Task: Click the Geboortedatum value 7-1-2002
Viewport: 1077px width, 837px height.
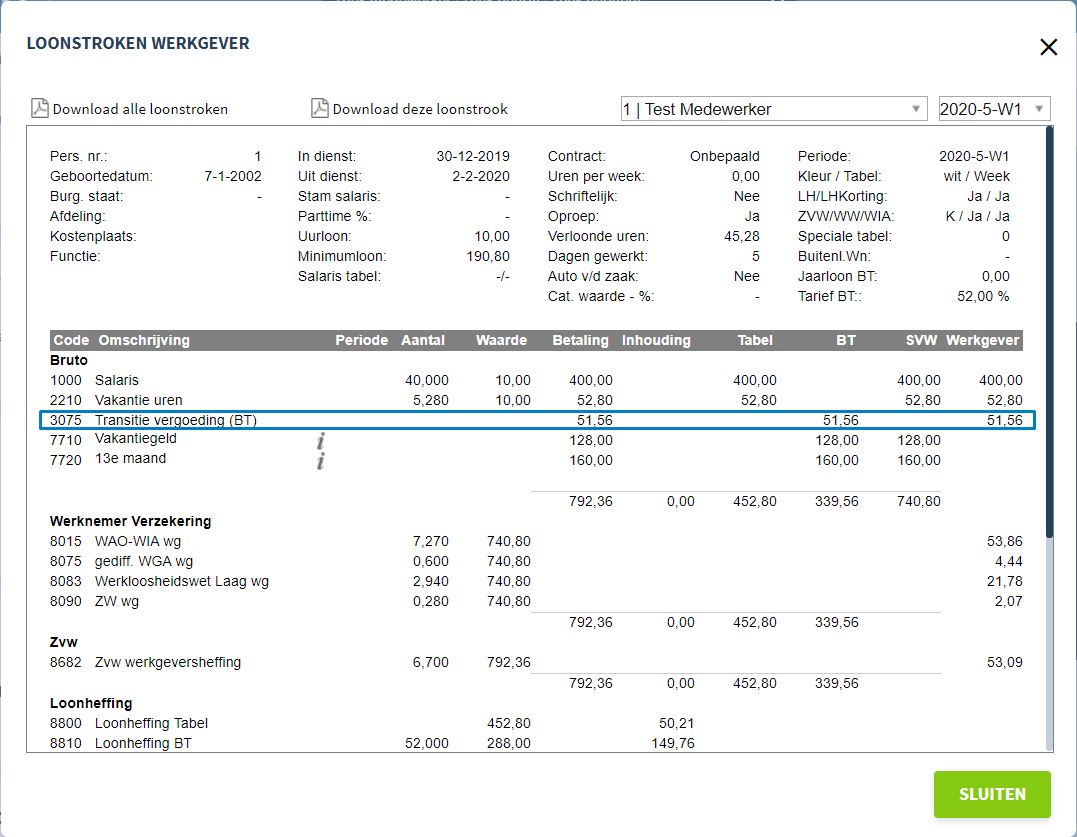Action: (x=233, y=176)
